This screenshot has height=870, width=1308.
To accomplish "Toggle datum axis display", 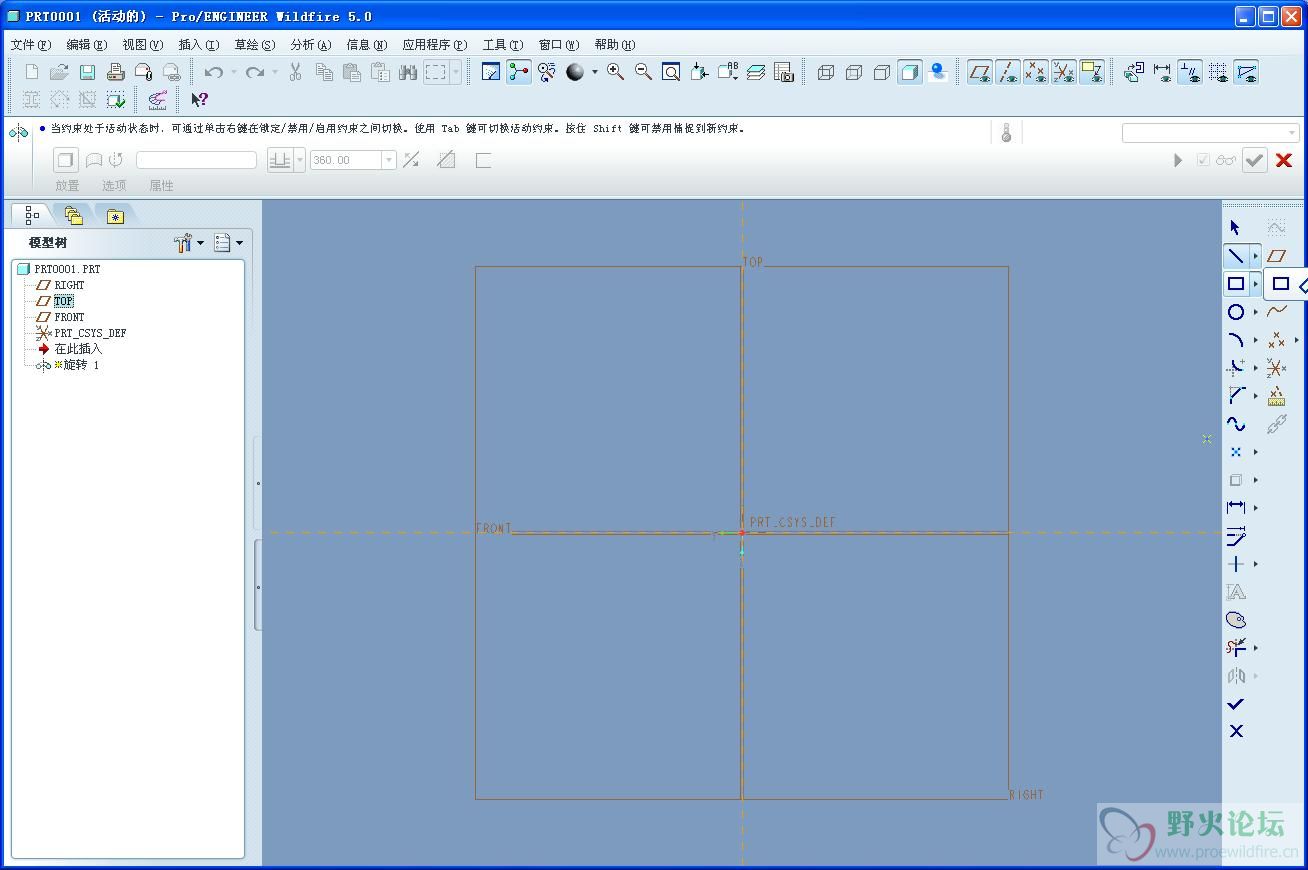I will tap(1008, 72).
